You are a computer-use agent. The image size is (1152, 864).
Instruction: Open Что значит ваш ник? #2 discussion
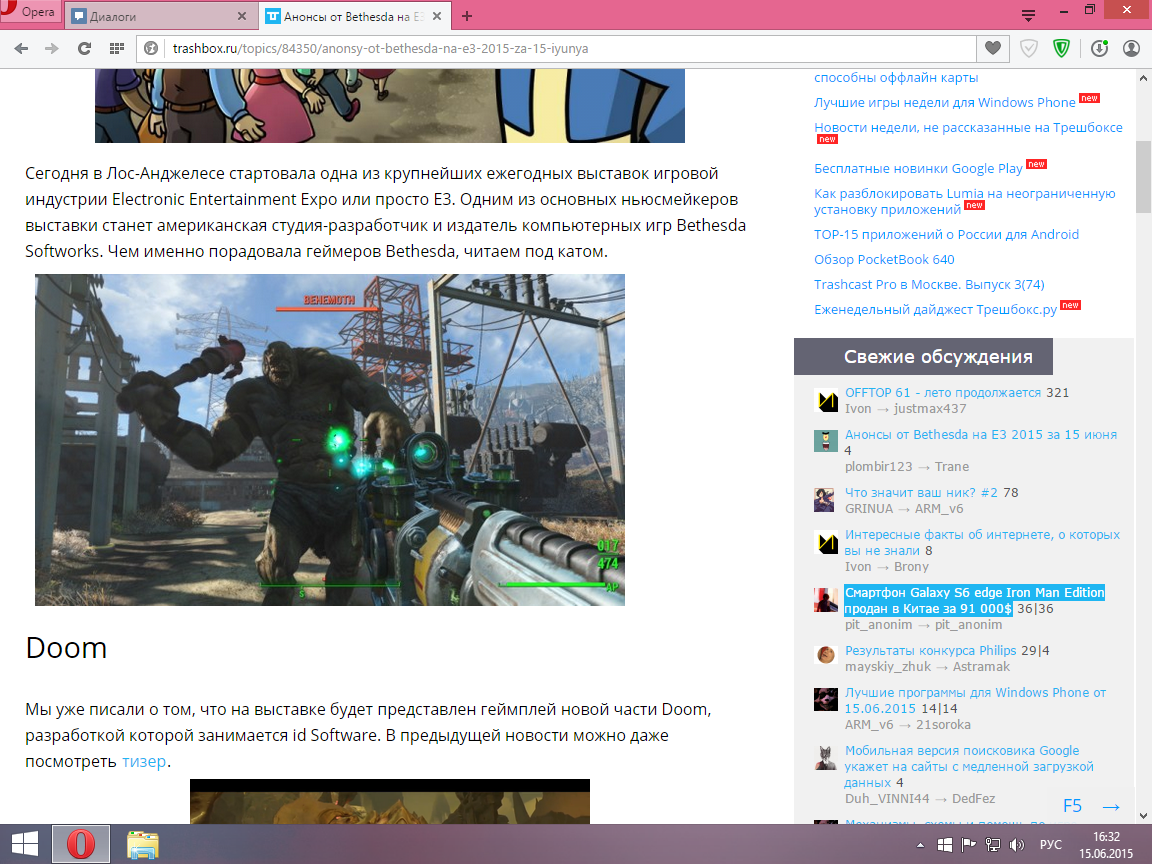click(921, 492)
